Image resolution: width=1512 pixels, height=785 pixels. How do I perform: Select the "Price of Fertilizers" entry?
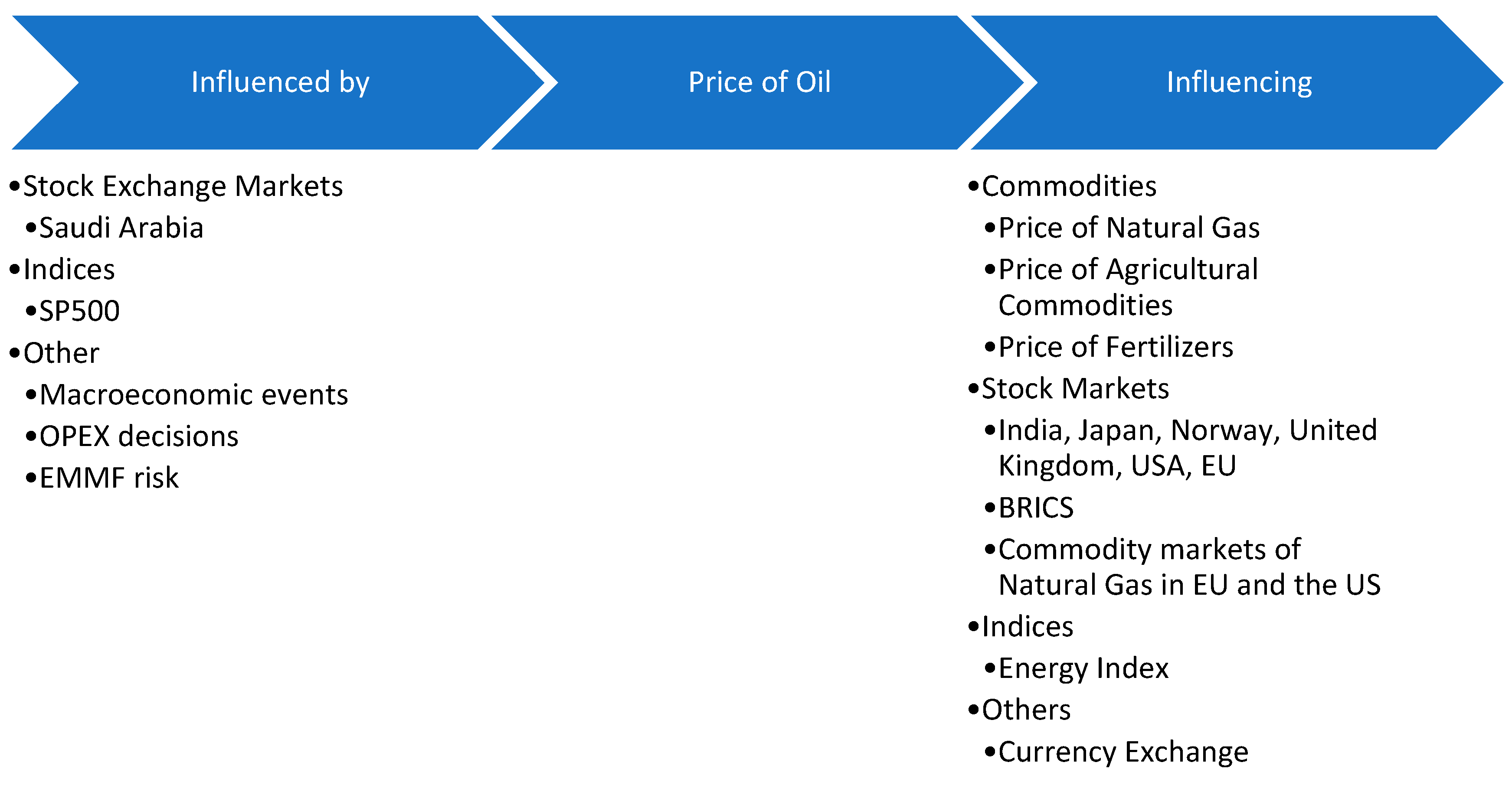[1115, 347]
